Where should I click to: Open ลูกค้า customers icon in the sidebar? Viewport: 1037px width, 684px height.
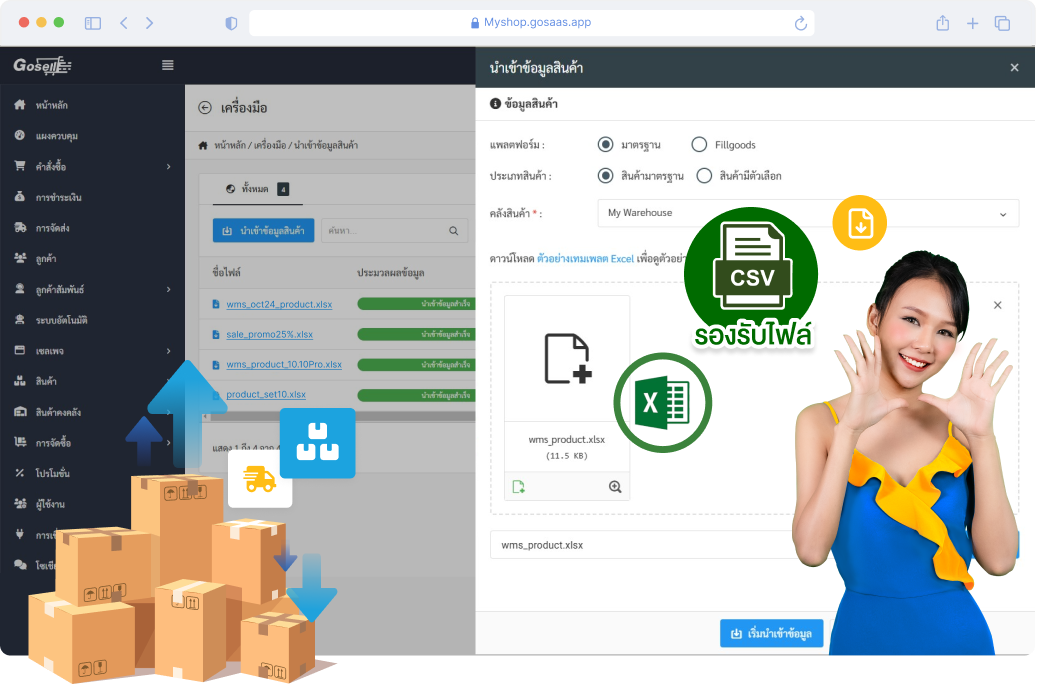click(20, 258)
